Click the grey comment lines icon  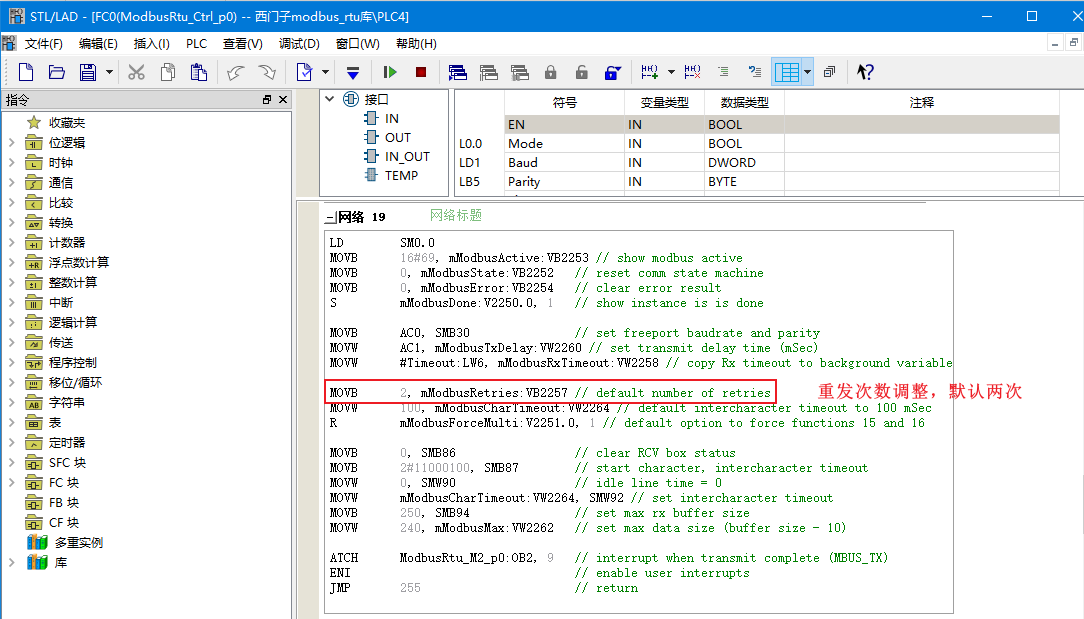click(723, 72)
